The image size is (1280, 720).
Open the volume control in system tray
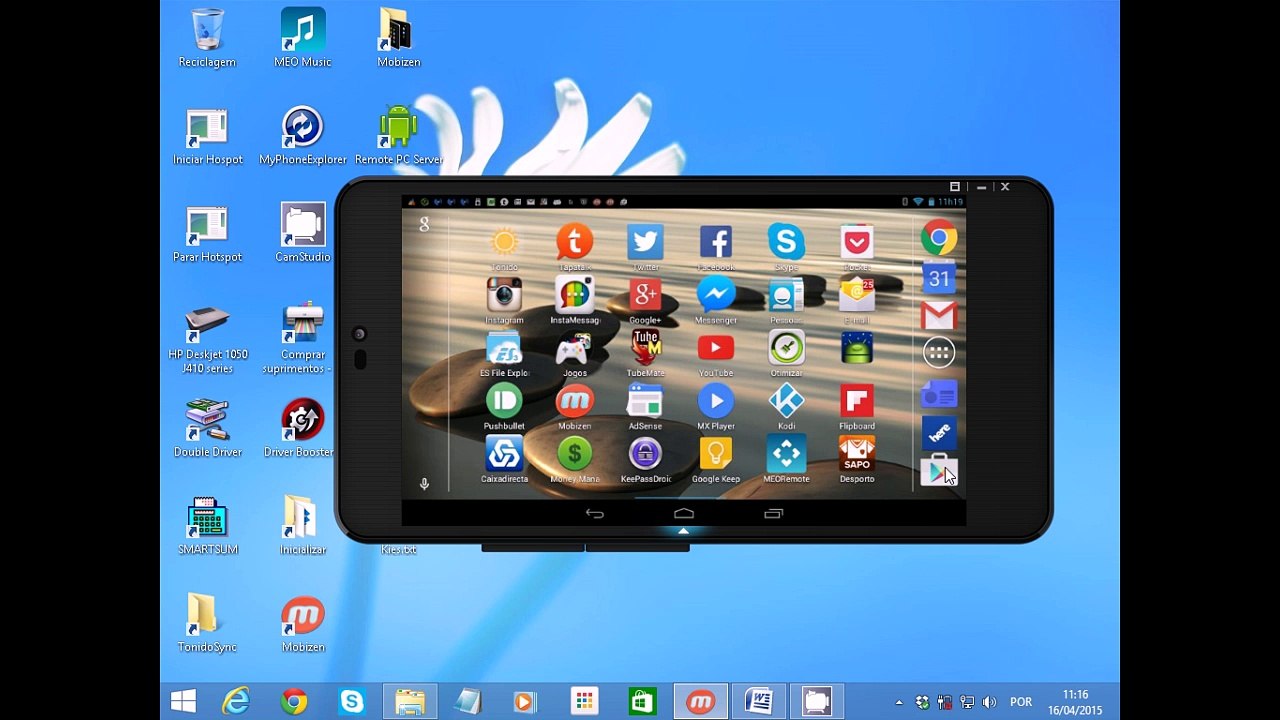(x=990, y=702)
